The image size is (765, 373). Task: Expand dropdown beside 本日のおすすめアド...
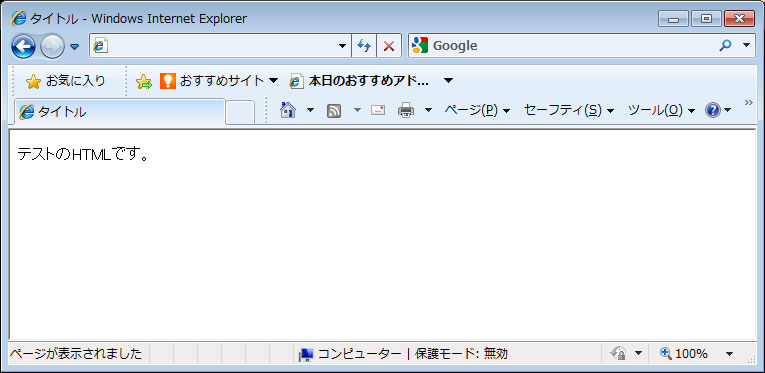(x=448, y=81)
